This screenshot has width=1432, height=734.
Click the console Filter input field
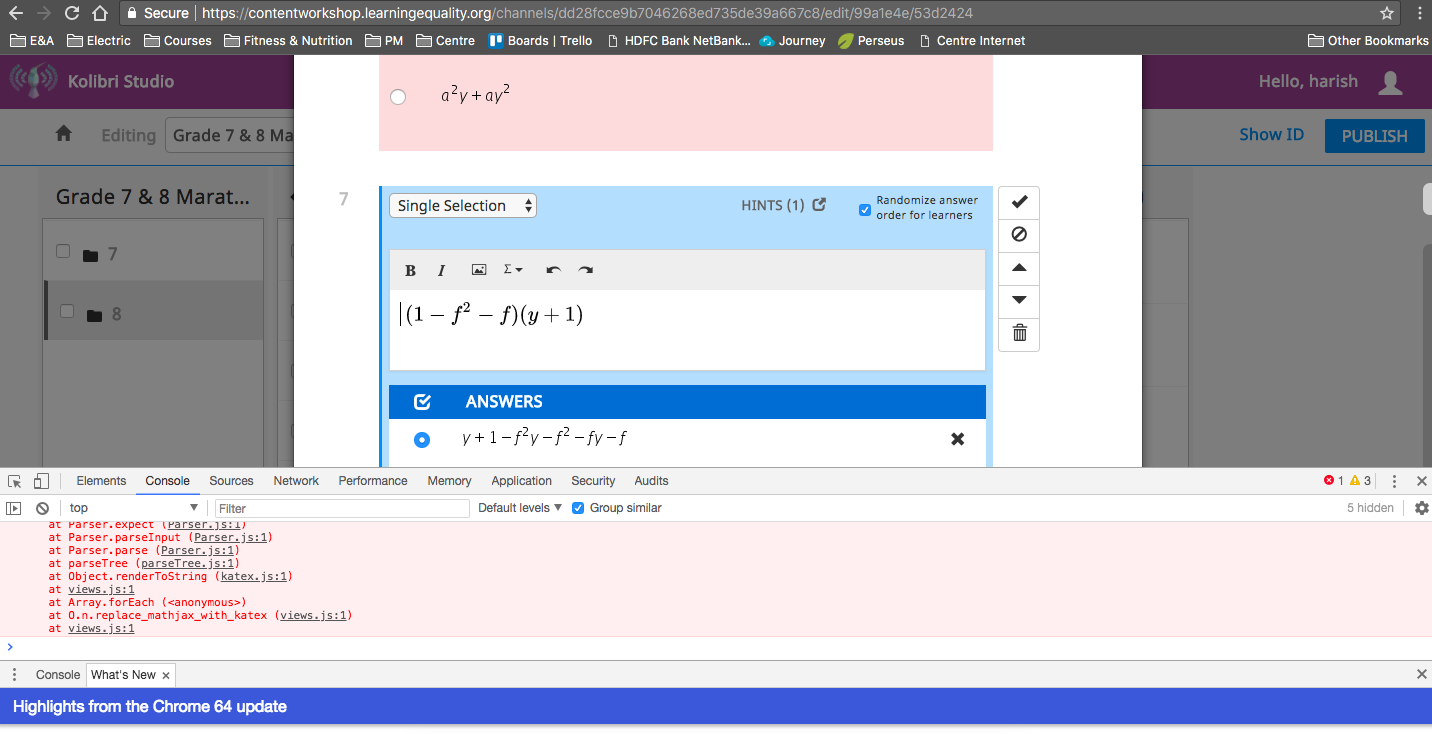click(x=341, y=508)
